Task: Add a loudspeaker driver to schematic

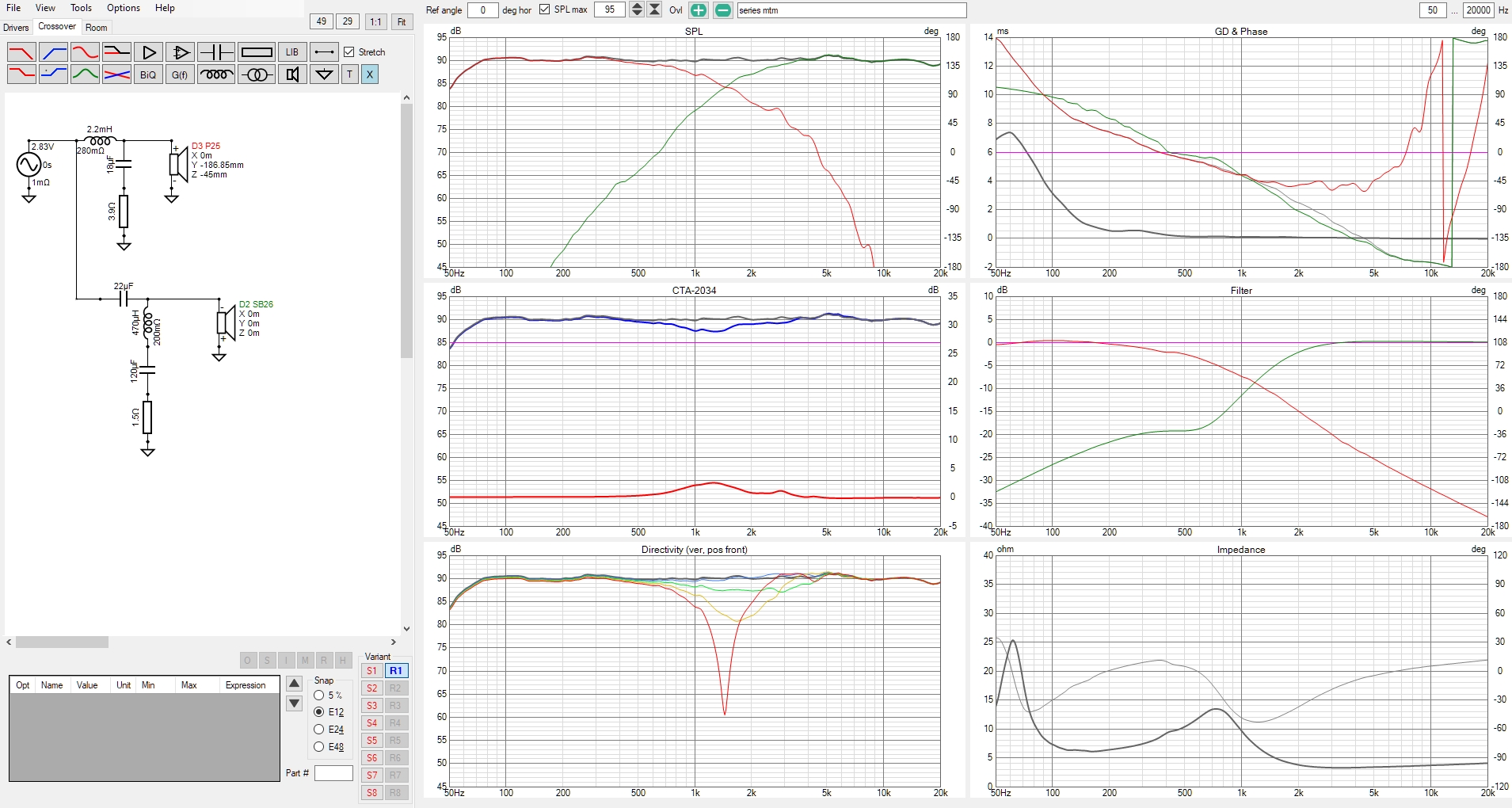Action: pyautogui.click(x=292, y=74)
